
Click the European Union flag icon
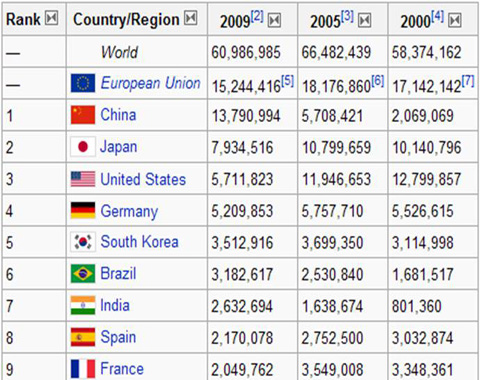point(83,83)
